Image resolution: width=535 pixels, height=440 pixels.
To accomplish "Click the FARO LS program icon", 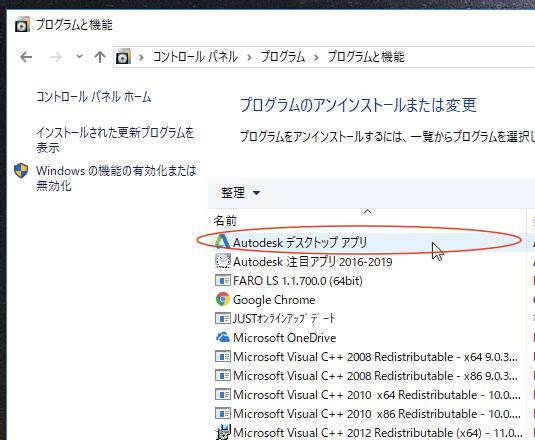I will click(x=223, y=281).
